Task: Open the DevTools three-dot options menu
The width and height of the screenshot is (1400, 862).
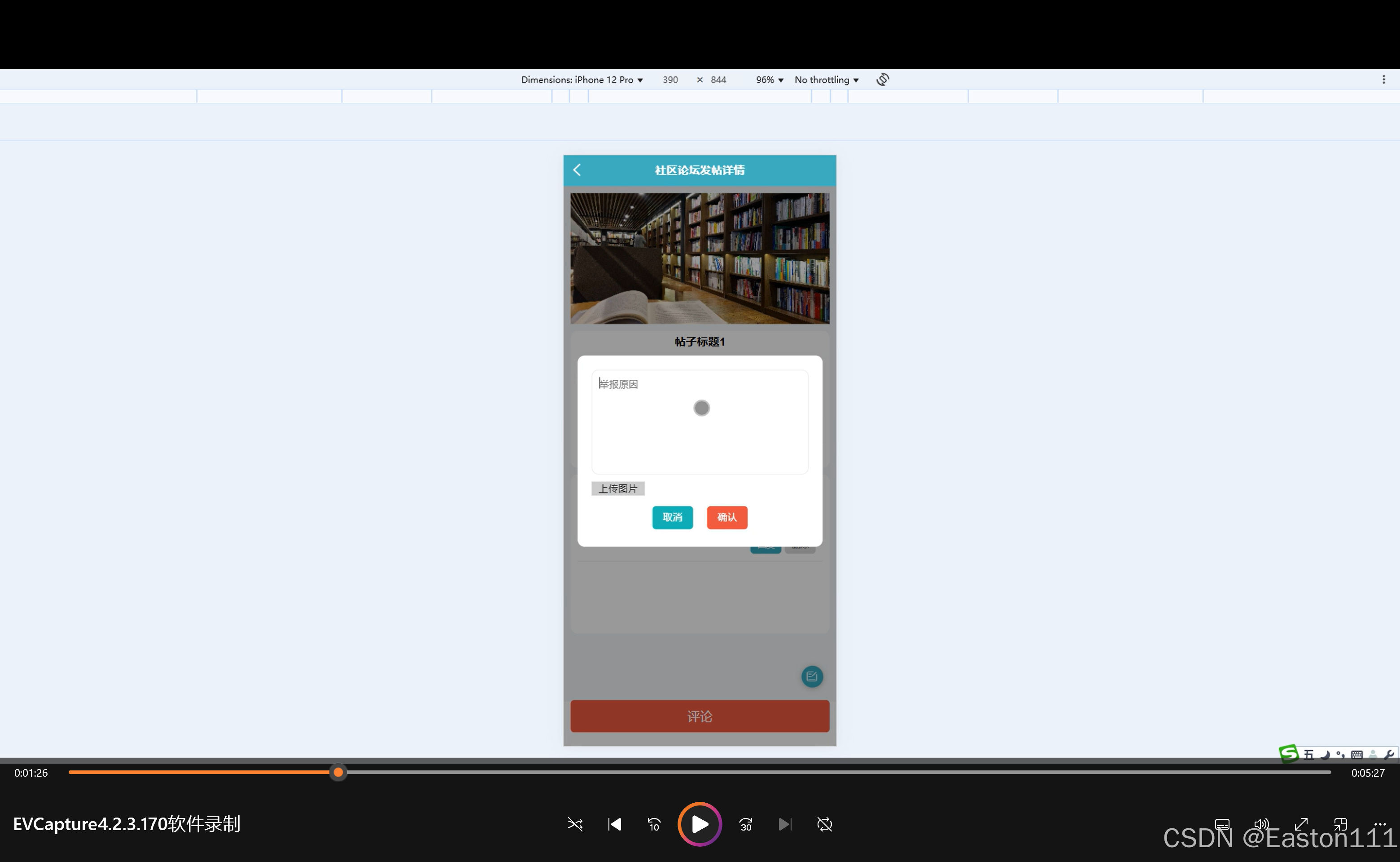Action: [x=1383, y=80]
